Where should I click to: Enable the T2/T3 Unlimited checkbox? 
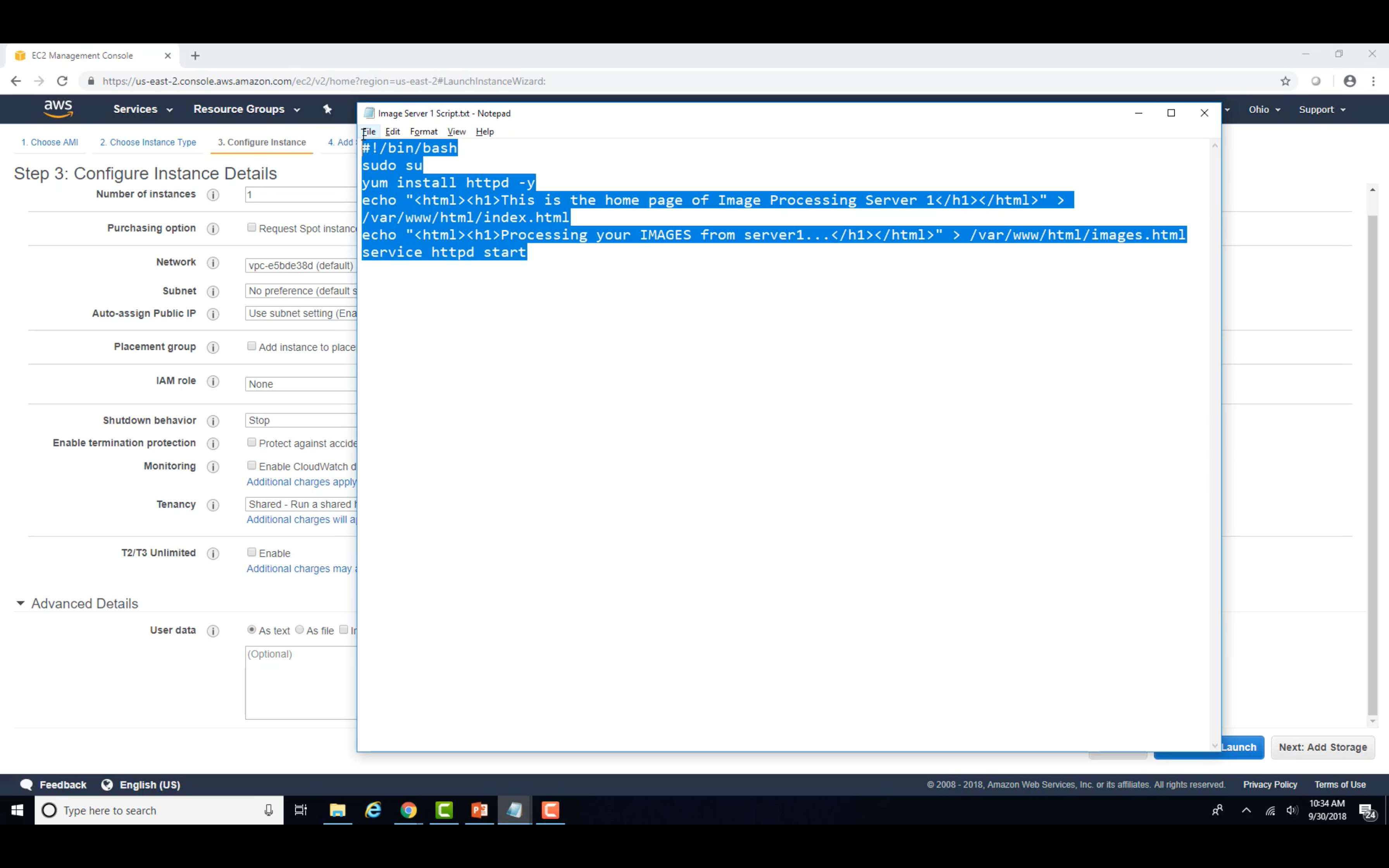[x=252, y=552]
